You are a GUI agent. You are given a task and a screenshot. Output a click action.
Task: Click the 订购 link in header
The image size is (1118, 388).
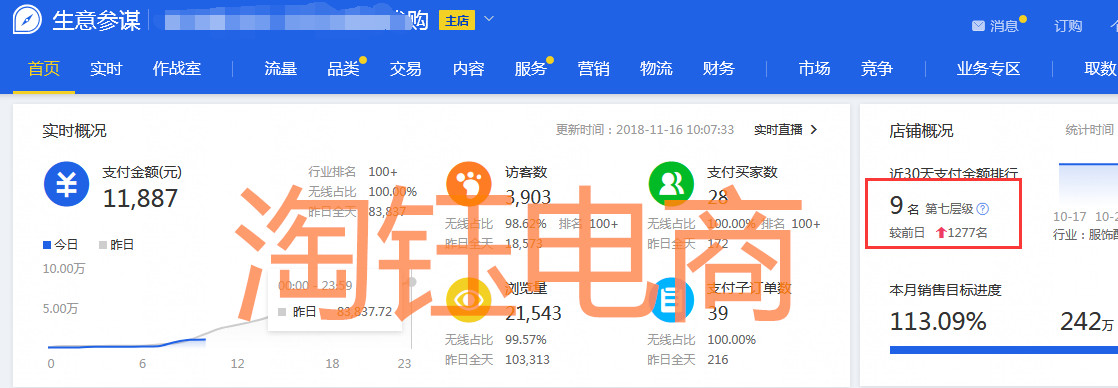[1068, 26]
